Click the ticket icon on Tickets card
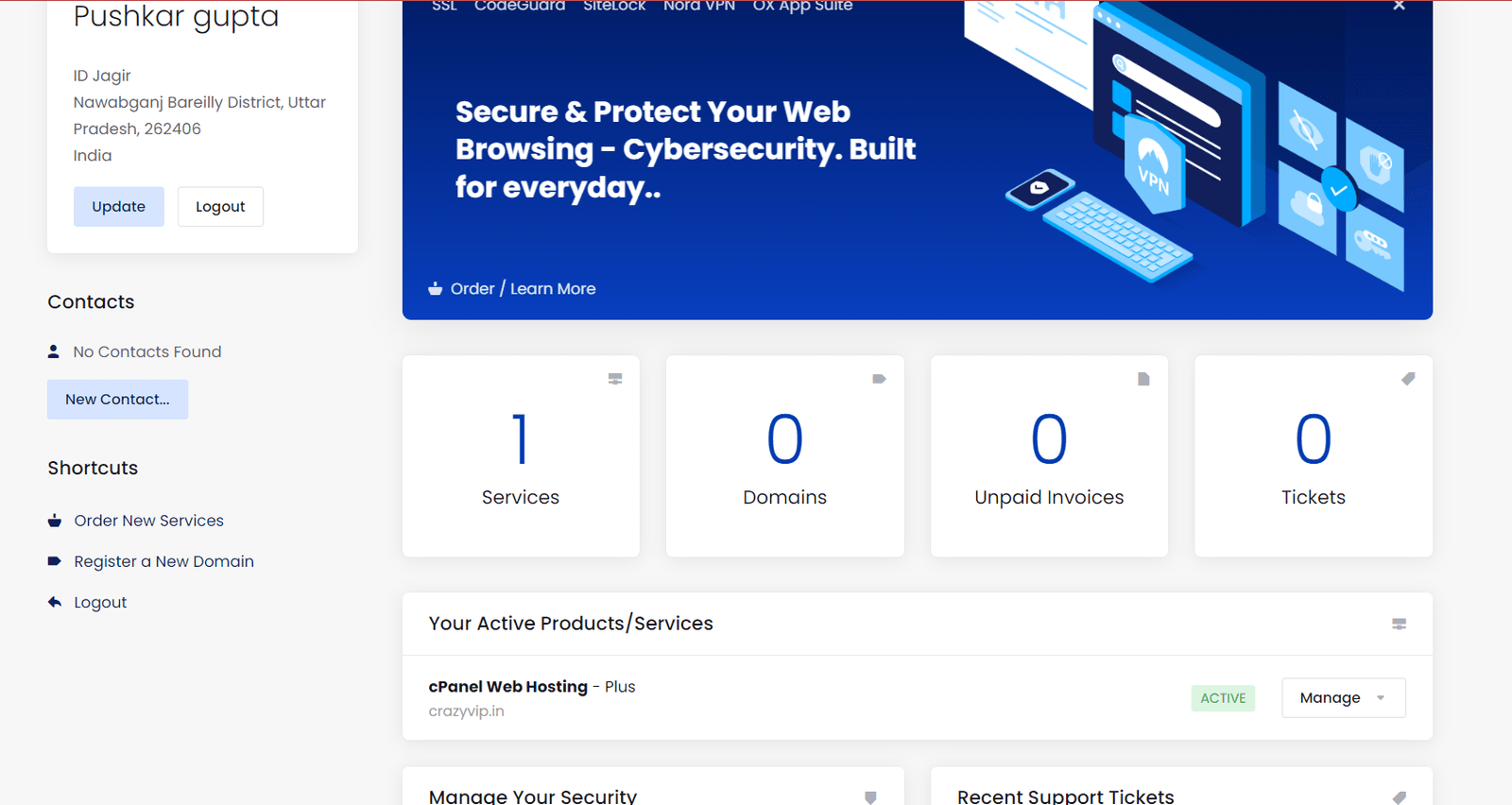 pos(1408,379)
